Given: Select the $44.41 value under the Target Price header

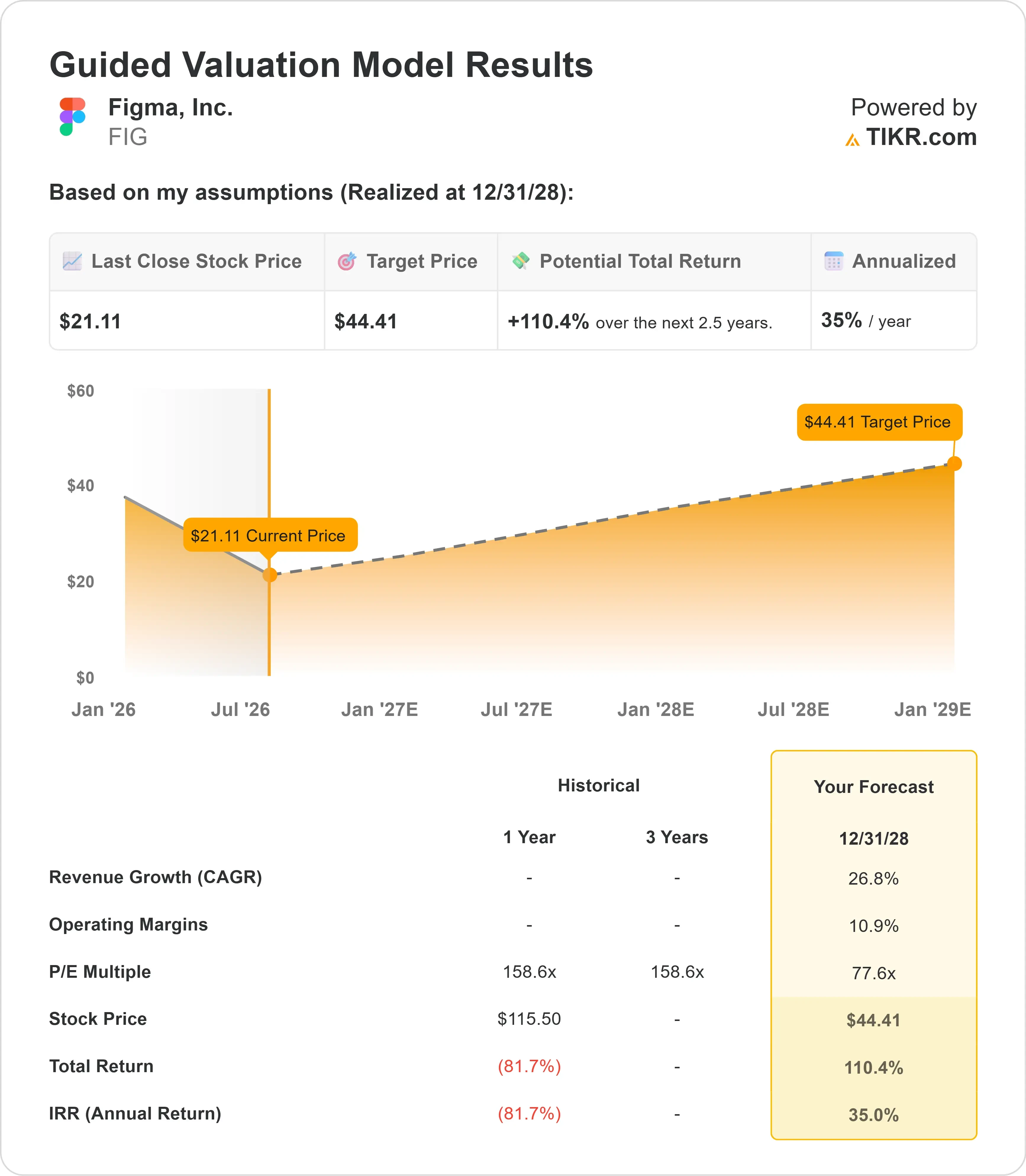Looking at the screenshot, I should click(x=366, y=322).
